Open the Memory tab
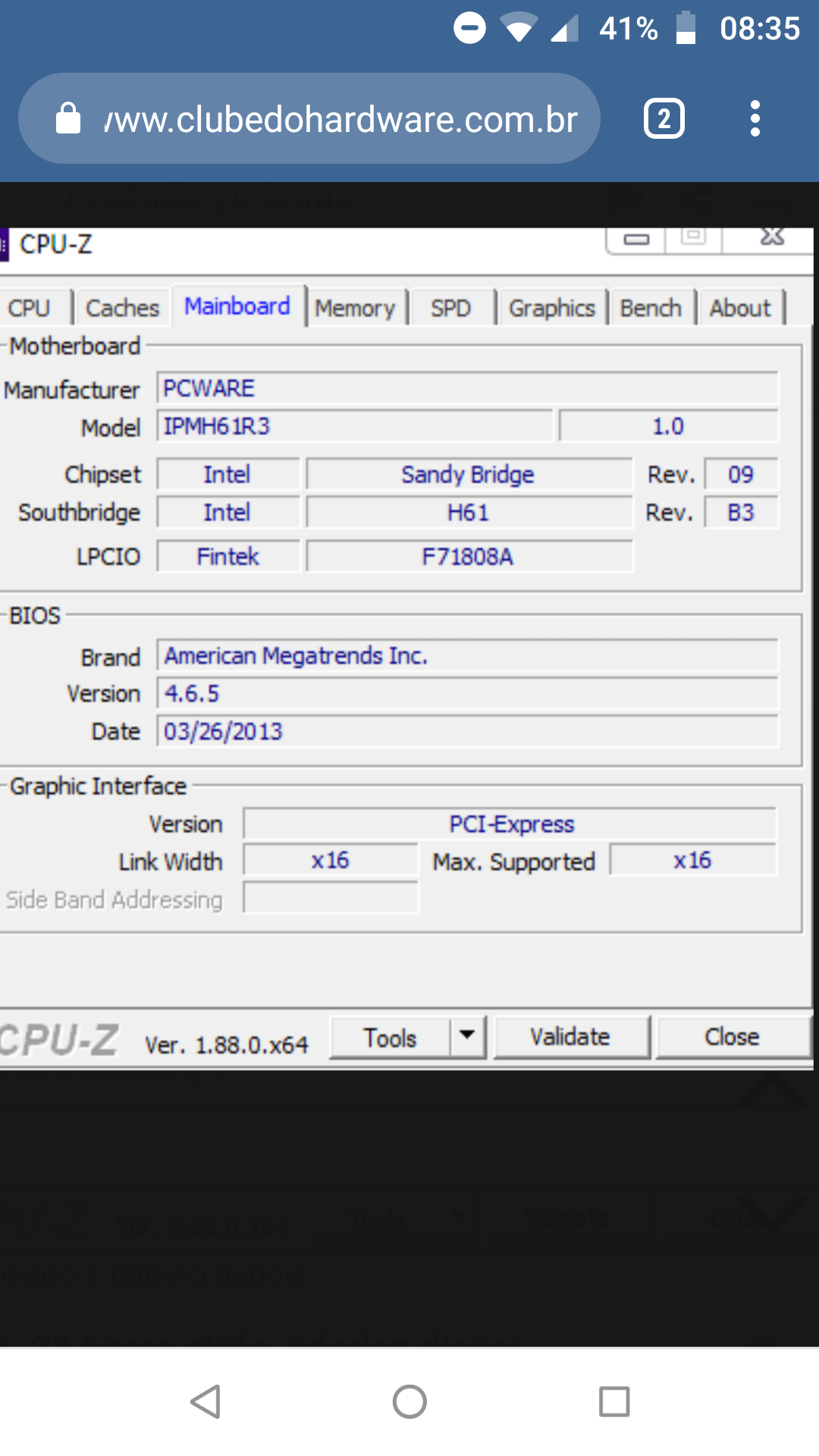Image resolution: width=819 pixels, height=1456 pixels. coord(355,308)
